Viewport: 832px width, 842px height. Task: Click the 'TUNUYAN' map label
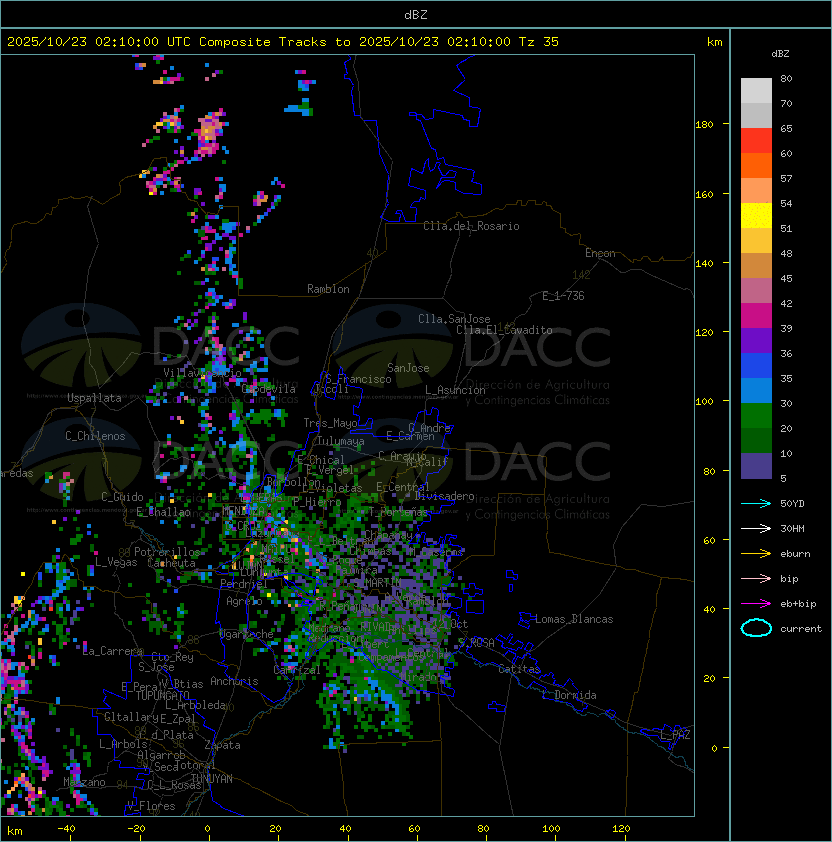coord(212,779)
